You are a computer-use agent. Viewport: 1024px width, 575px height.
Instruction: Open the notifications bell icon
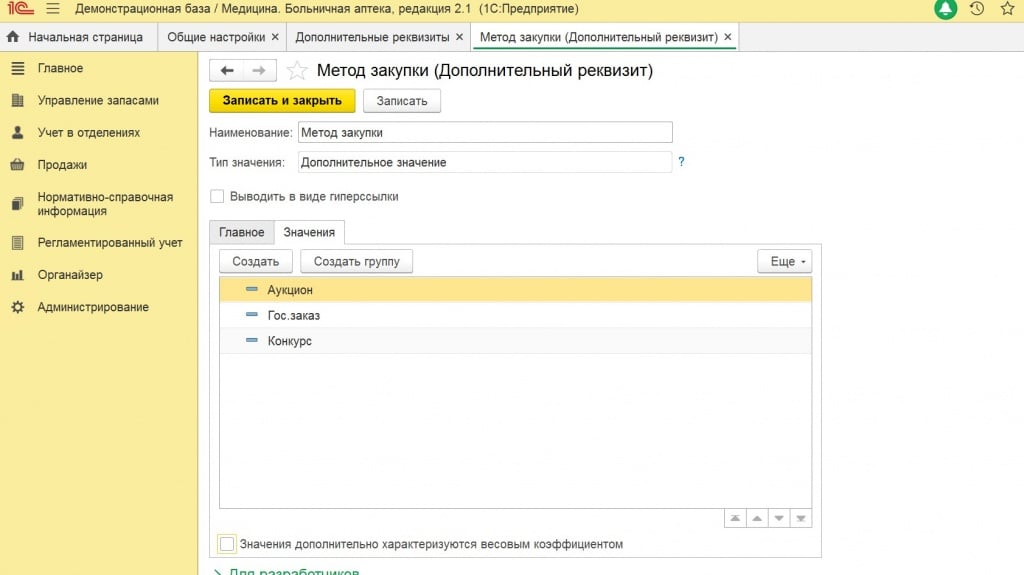click(946, 9)
